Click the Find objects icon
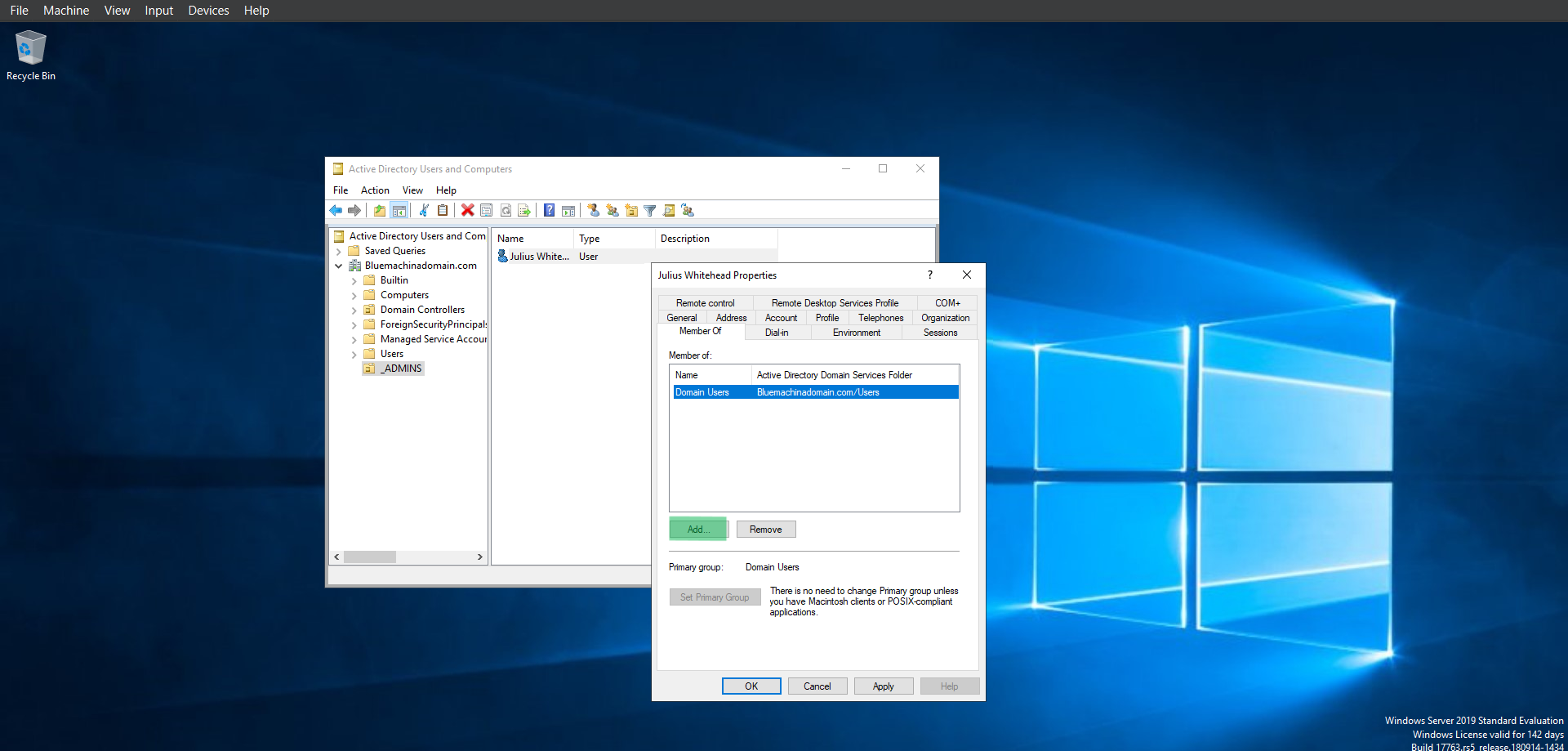Image resolution: width=1568 pixels, height=751 pixels. [x=669, y=210]
